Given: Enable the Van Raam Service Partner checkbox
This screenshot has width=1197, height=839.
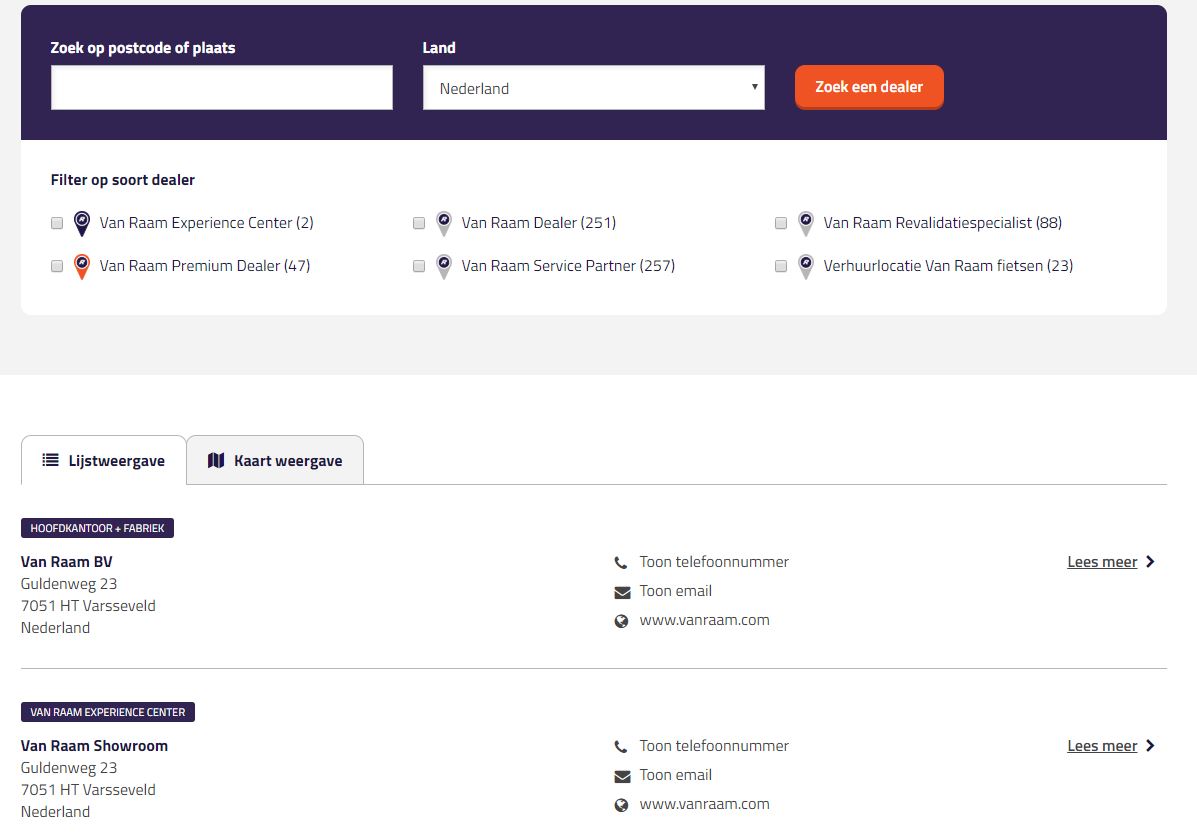Looking at the screenshot, I should (x=418, y=266).
